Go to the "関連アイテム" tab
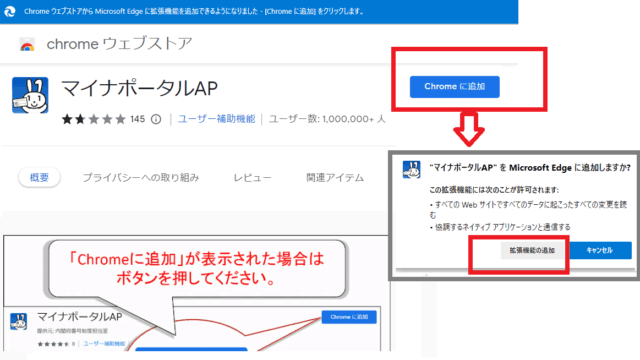This screenshot has height=360, width=640. 335,178
